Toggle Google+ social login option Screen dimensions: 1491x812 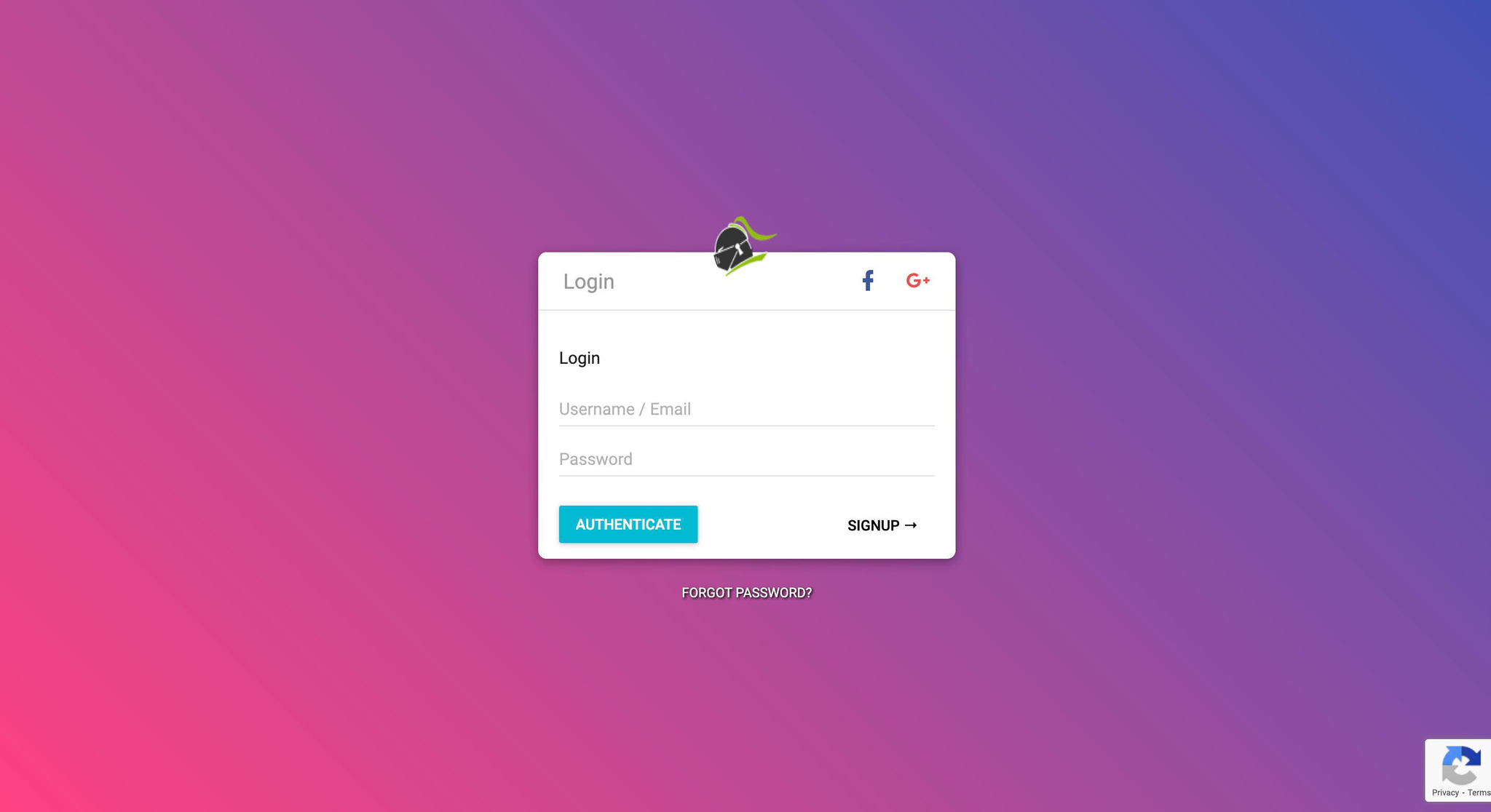pyautogui.click(x=918, y=280)
